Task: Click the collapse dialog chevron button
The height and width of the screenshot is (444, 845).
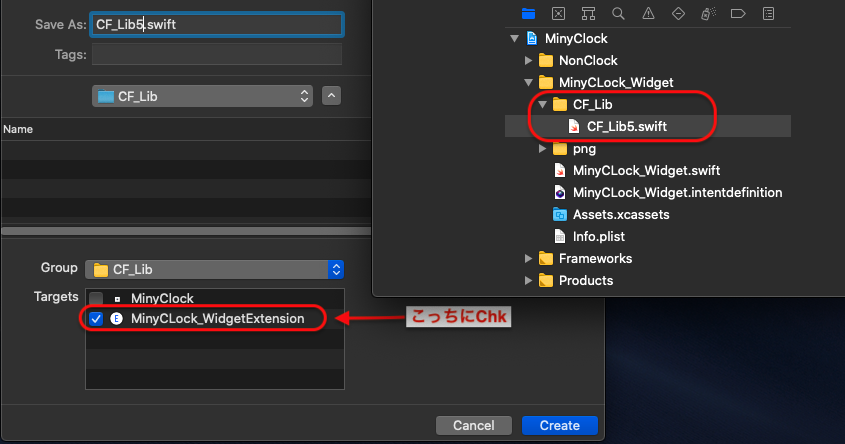Action: 331,96
